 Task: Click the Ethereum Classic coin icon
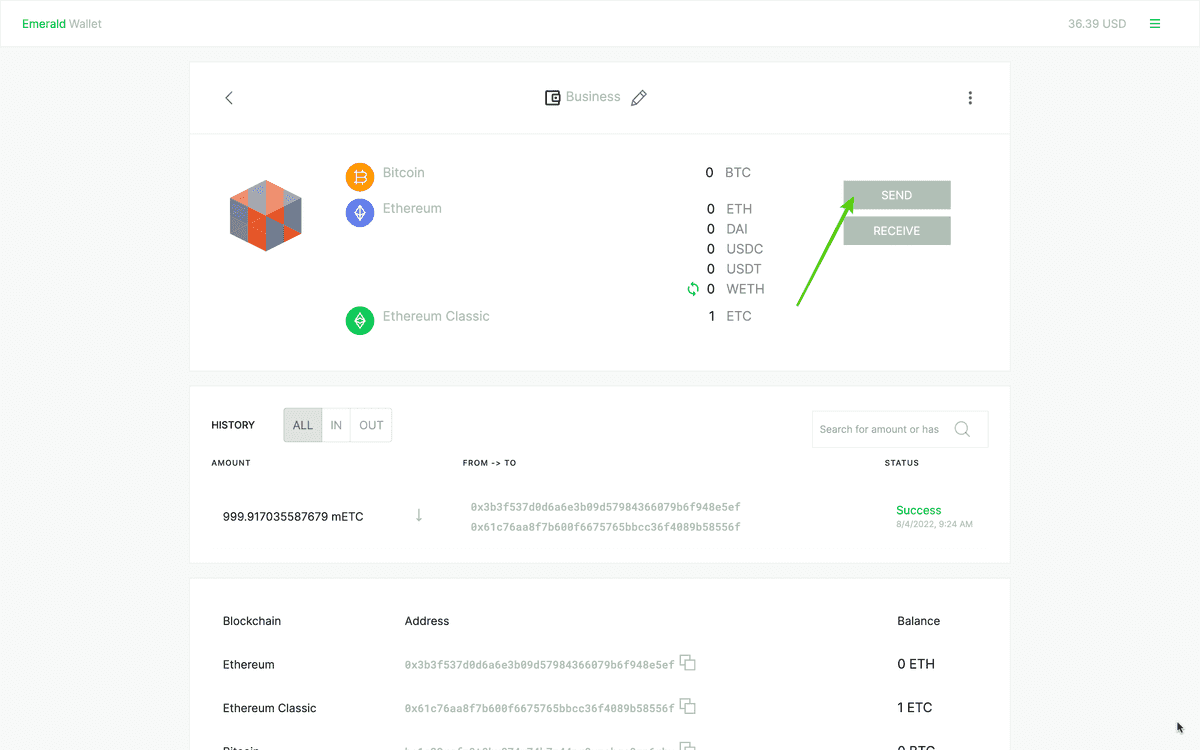tap(360, 321)
